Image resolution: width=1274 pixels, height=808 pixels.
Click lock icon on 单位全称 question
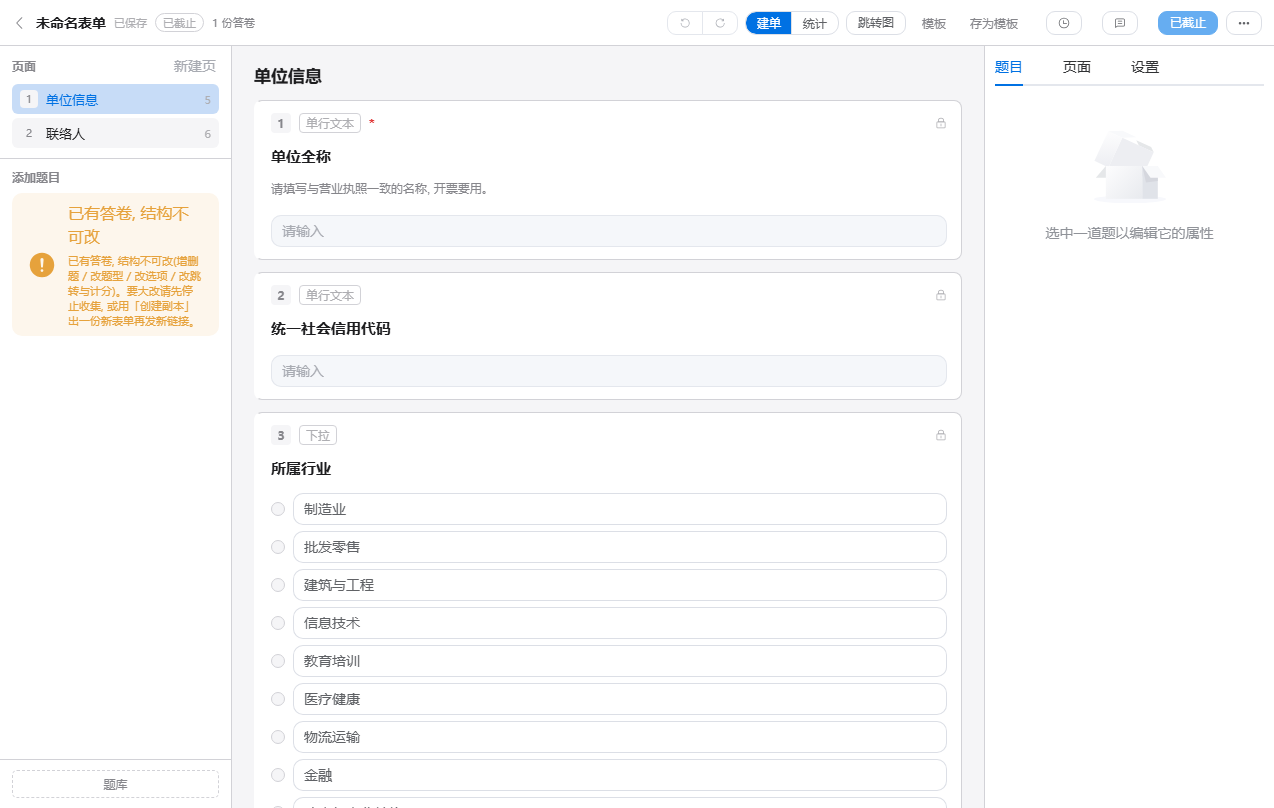(941, 123)
